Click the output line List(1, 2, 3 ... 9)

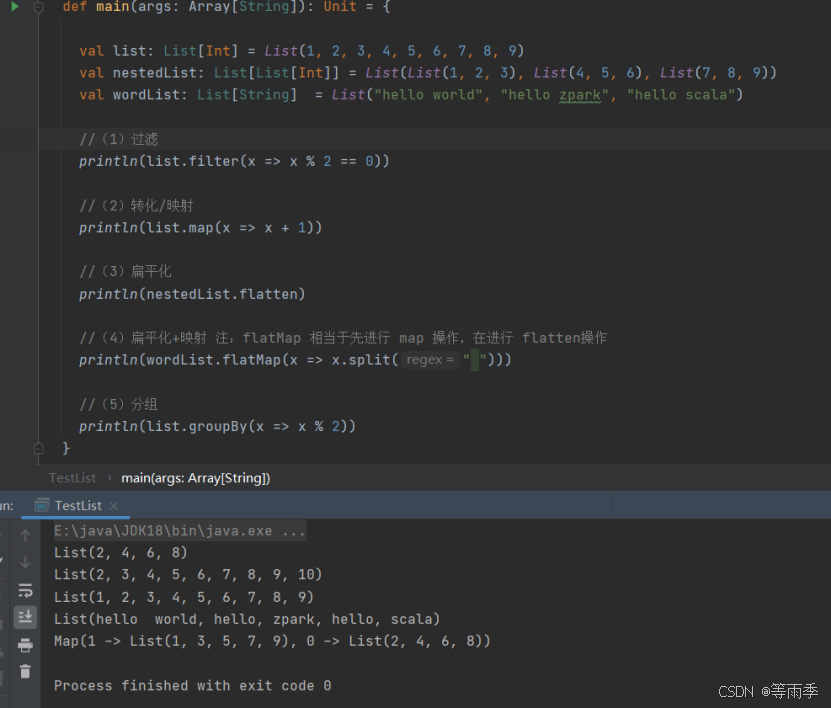[x=183, y=597]
